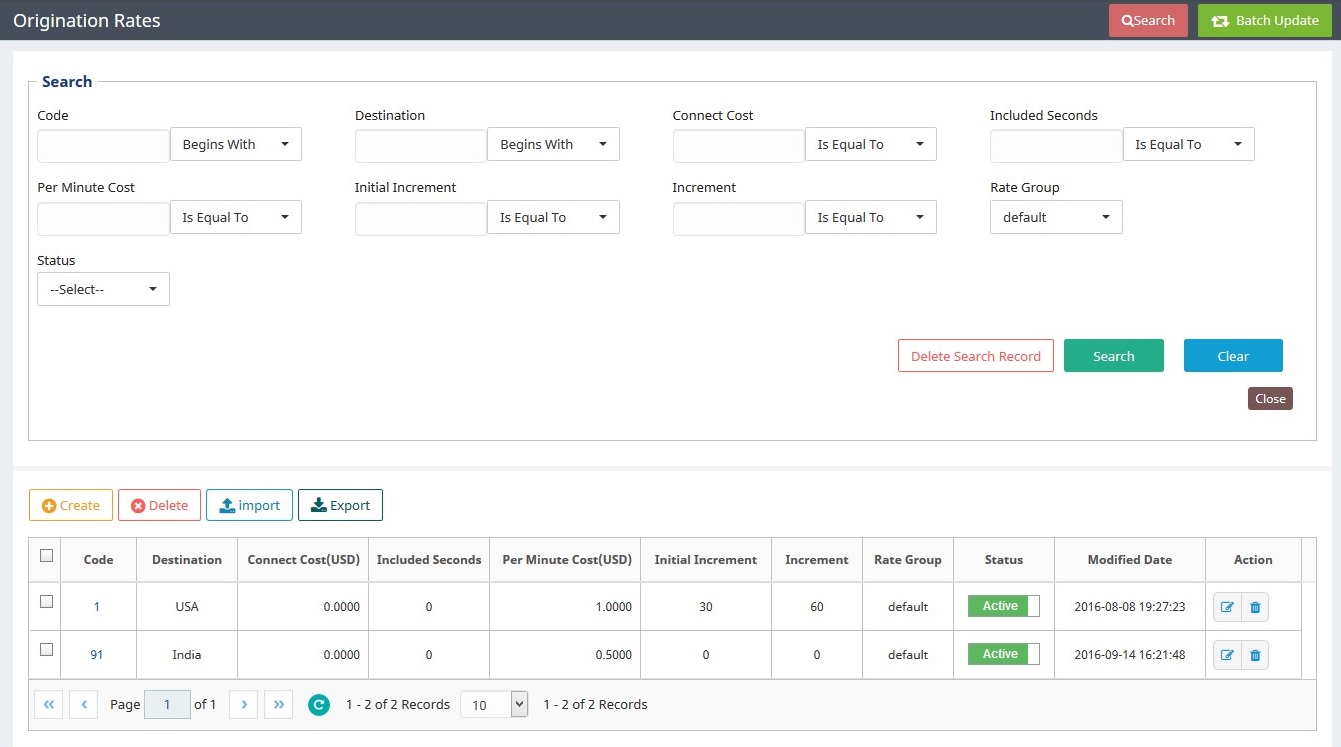Open Status --Select-- dropdown
Viewport: 1341px width, 747px height.
103,289
